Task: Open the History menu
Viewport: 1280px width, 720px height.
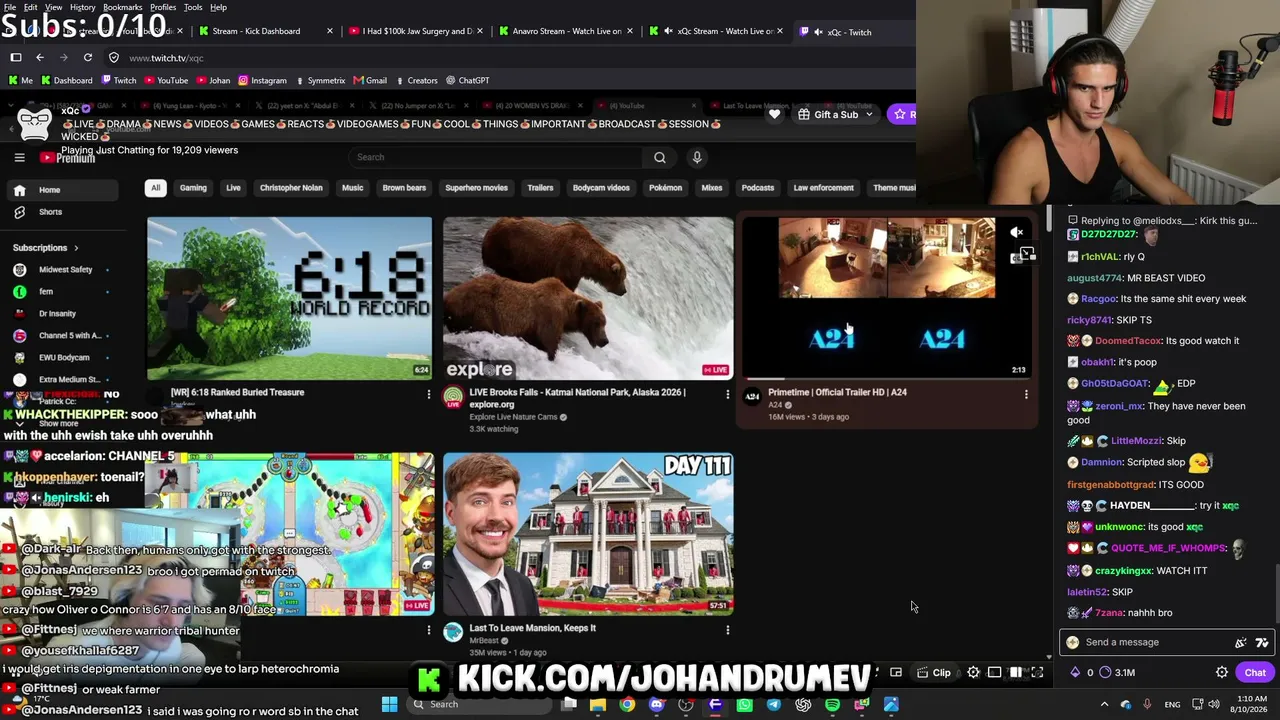Action: point(83,7)
